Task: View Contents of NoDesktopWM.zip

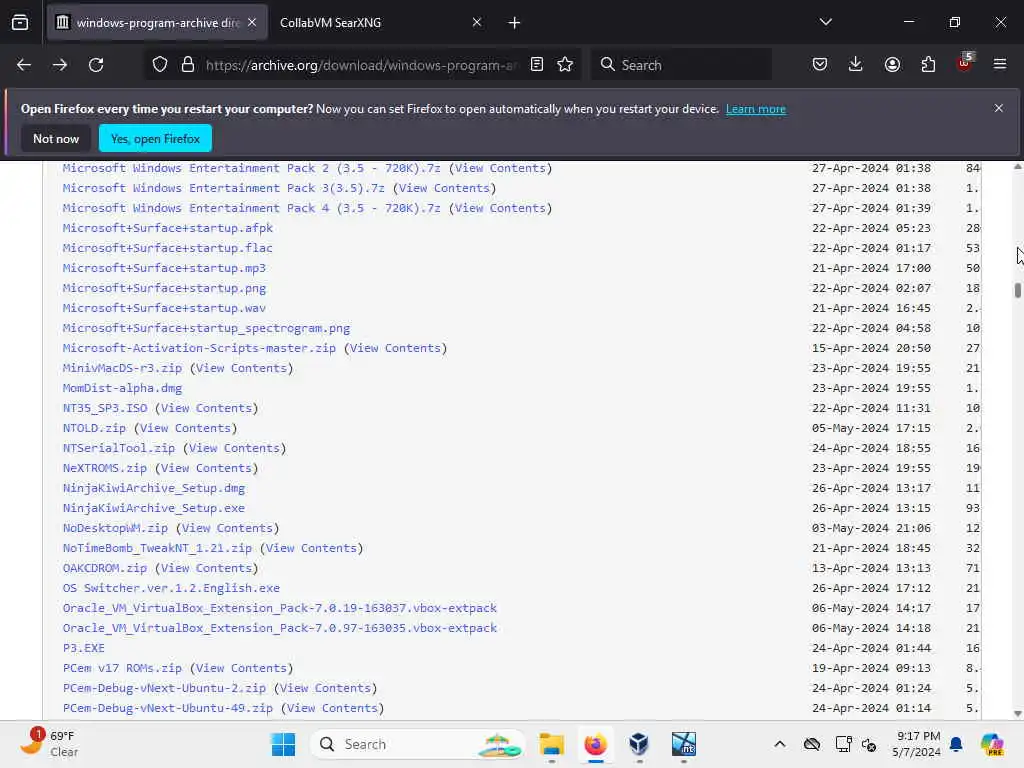Action: click(x=227, y=528)
